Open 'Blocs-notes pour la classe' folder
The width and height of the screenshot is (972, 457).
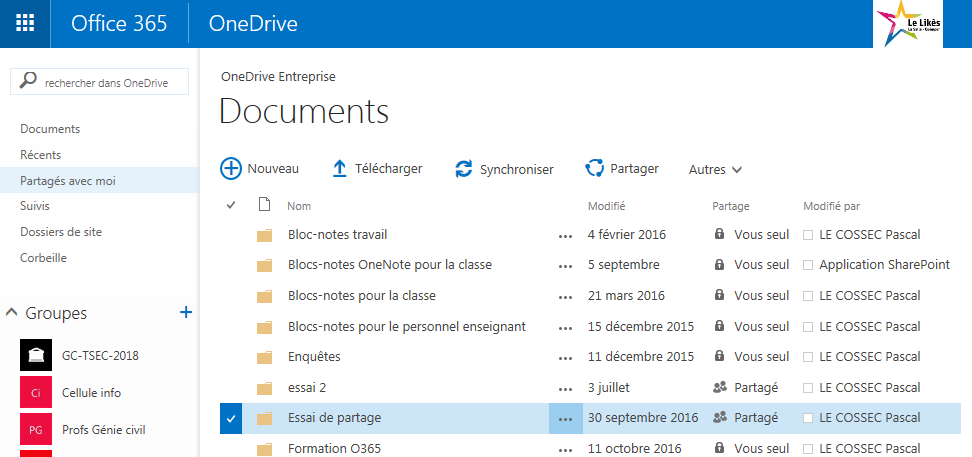[x=362, y=296]
